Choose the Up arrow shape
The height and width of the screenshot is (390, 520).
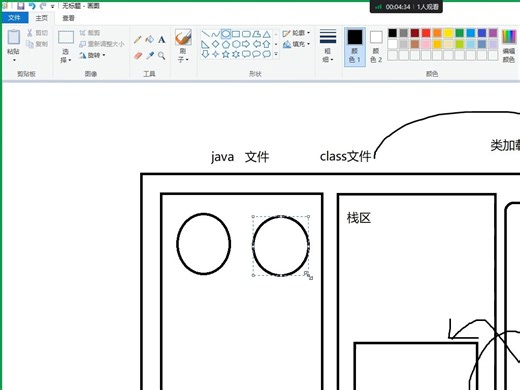(266, 44)
